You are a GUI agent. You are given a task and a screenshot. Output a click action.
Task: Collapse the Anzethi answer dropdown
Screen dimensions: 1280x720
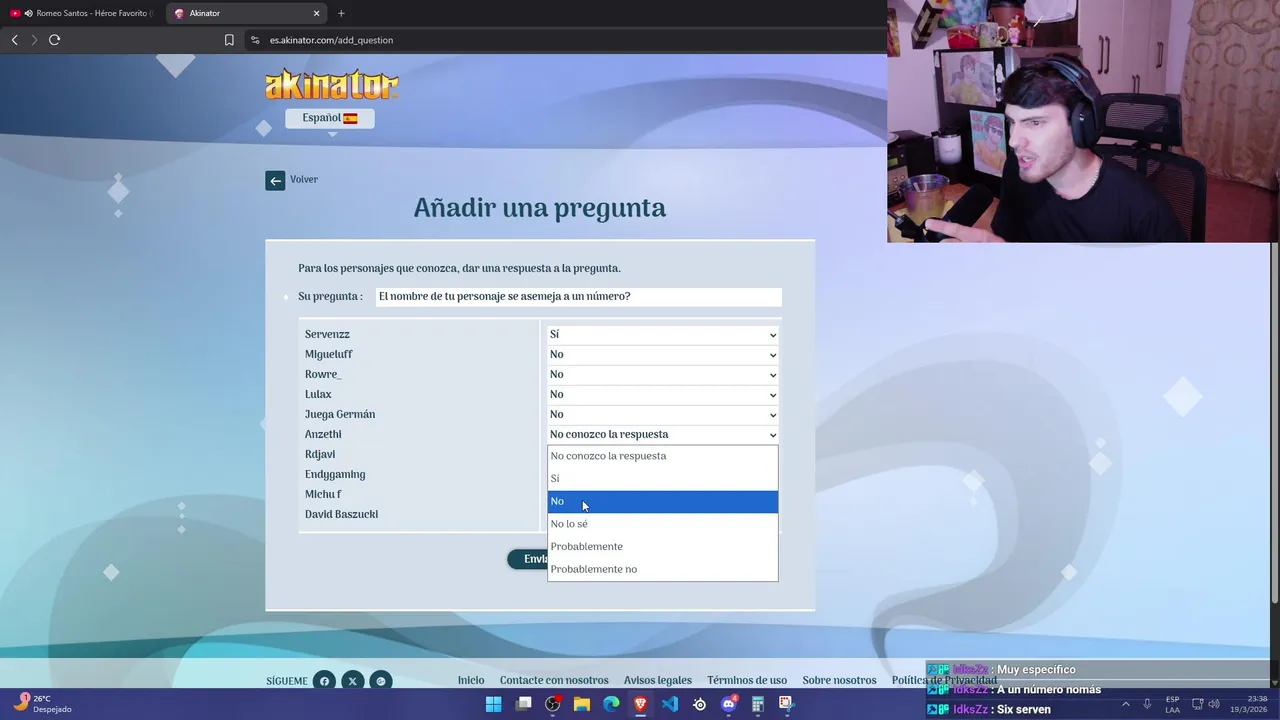[x=662, y=435]
